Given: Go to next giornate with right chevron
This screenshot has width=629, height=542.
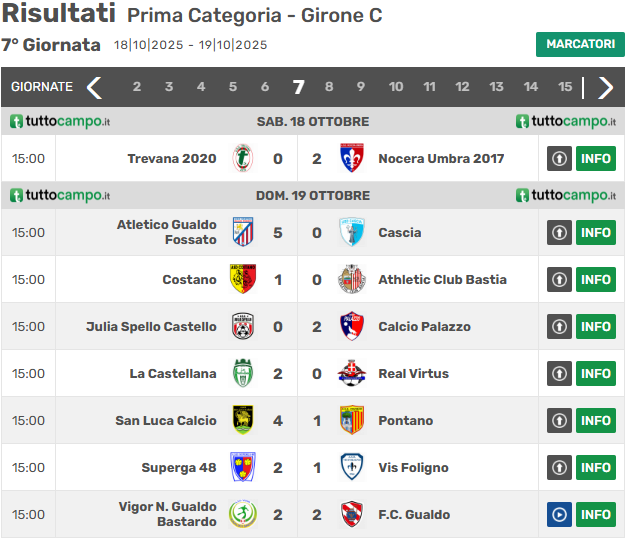Looking at the screenshot, I should [605, 87].
